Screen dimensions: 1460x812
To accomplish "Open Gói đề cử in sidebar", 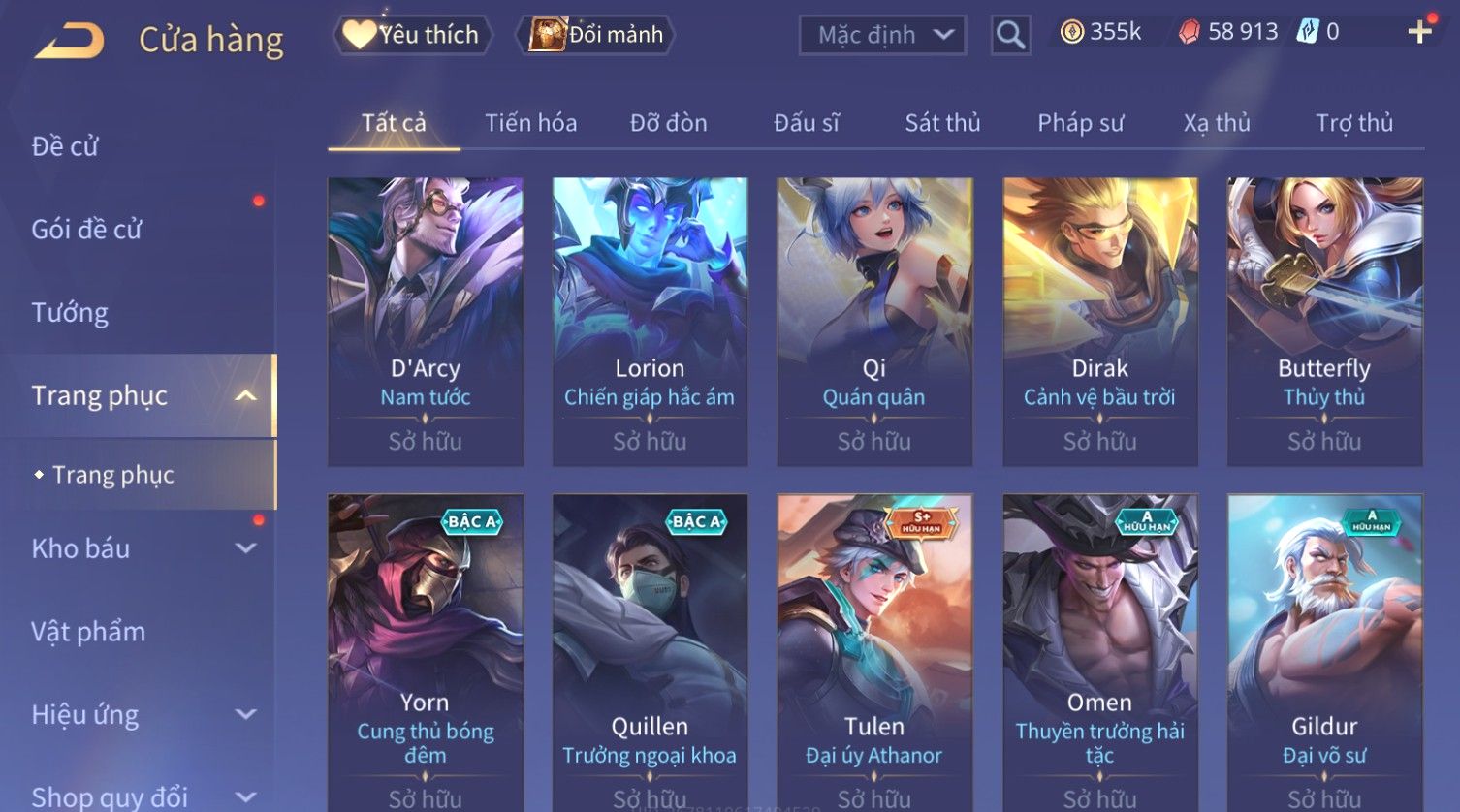I will pyautogui.click(x=86, y=229).
